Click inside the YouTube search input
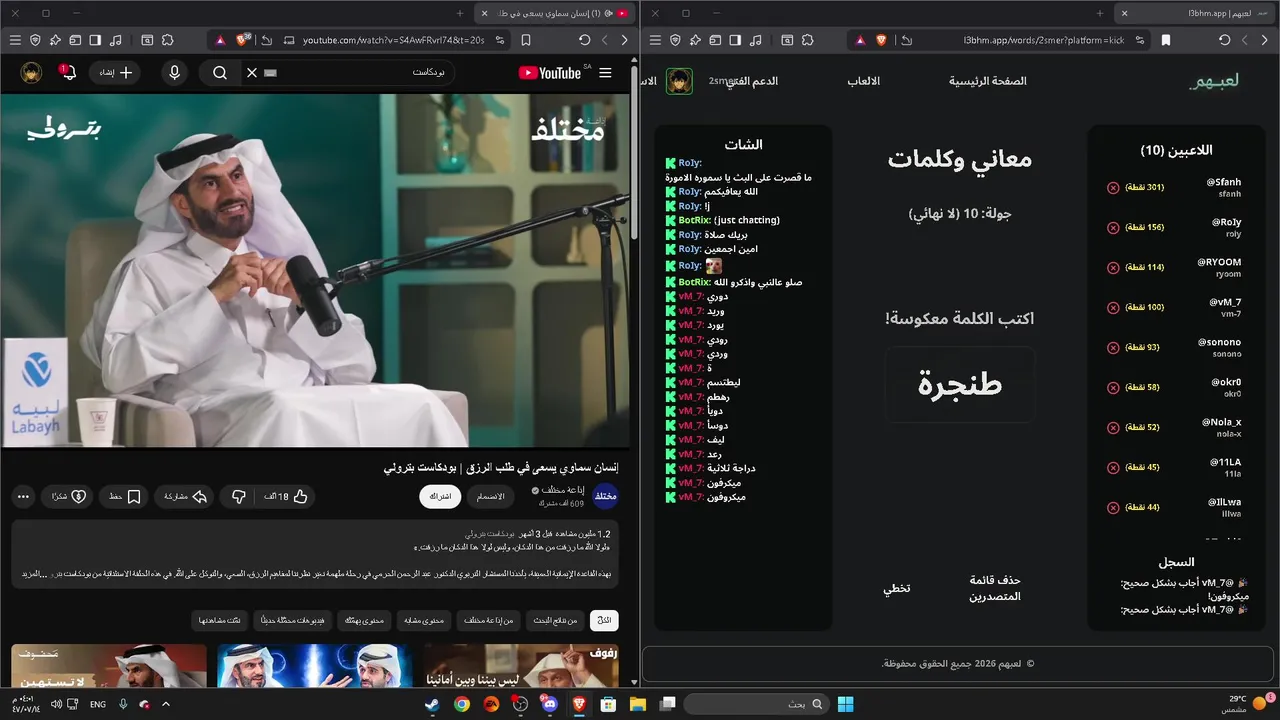 point(360,73)
